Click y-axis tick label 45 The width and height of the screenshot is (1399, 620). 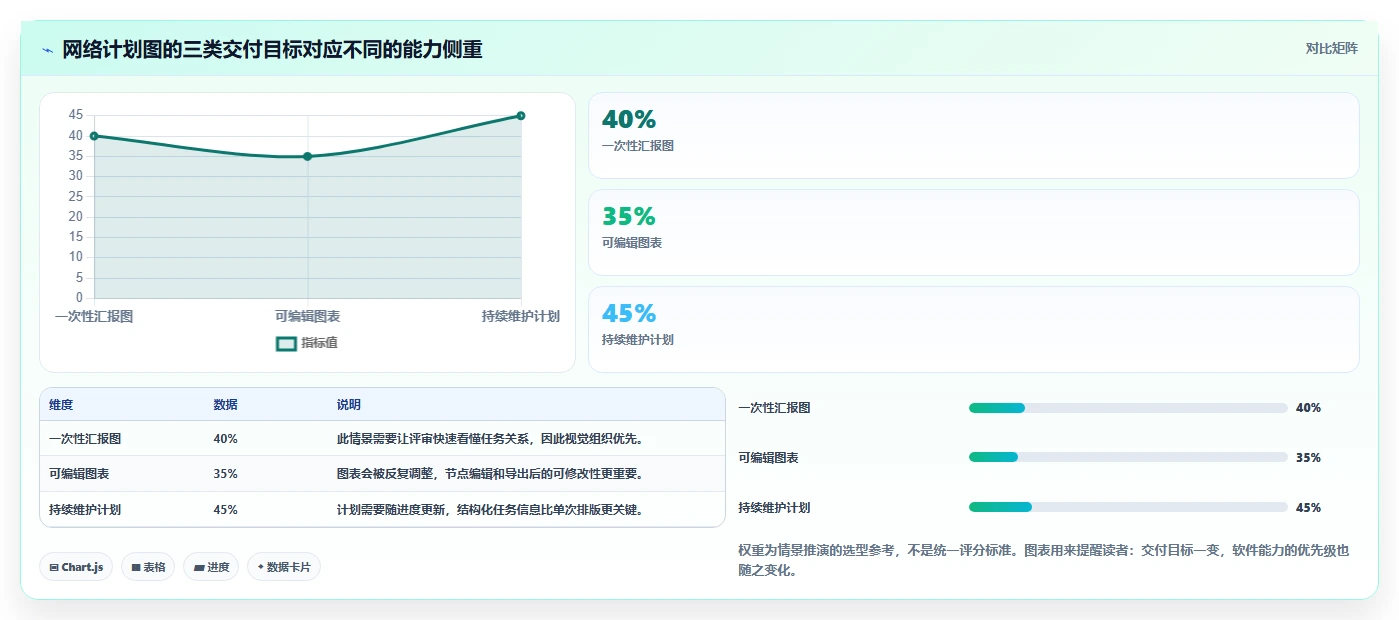pos(76,115)
